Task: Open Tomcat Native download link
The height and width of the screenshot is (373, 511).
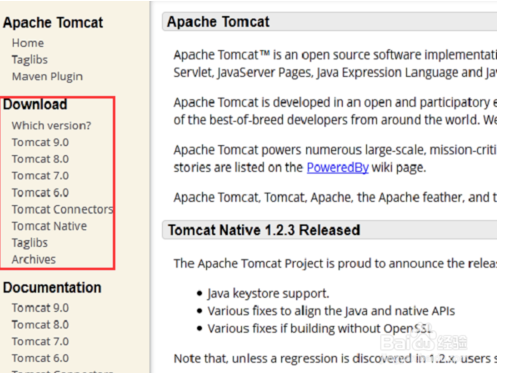Action: tap(49, 226)
